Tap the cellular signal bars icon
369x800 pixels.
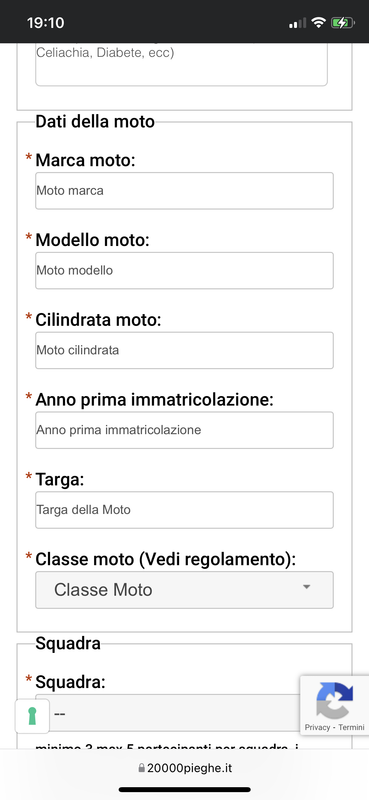coord(298,23)
